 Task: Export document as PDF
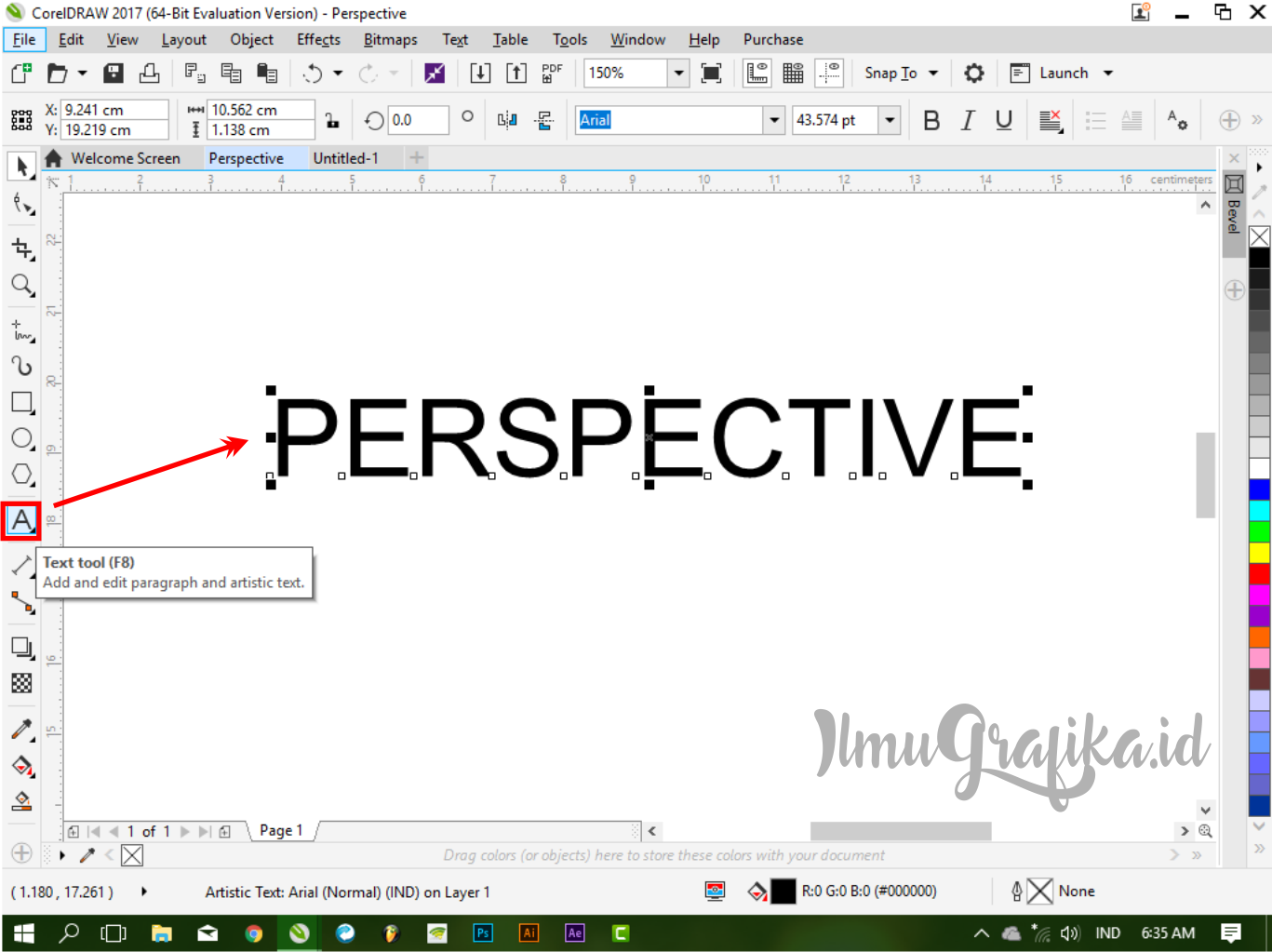coord(551,73)
